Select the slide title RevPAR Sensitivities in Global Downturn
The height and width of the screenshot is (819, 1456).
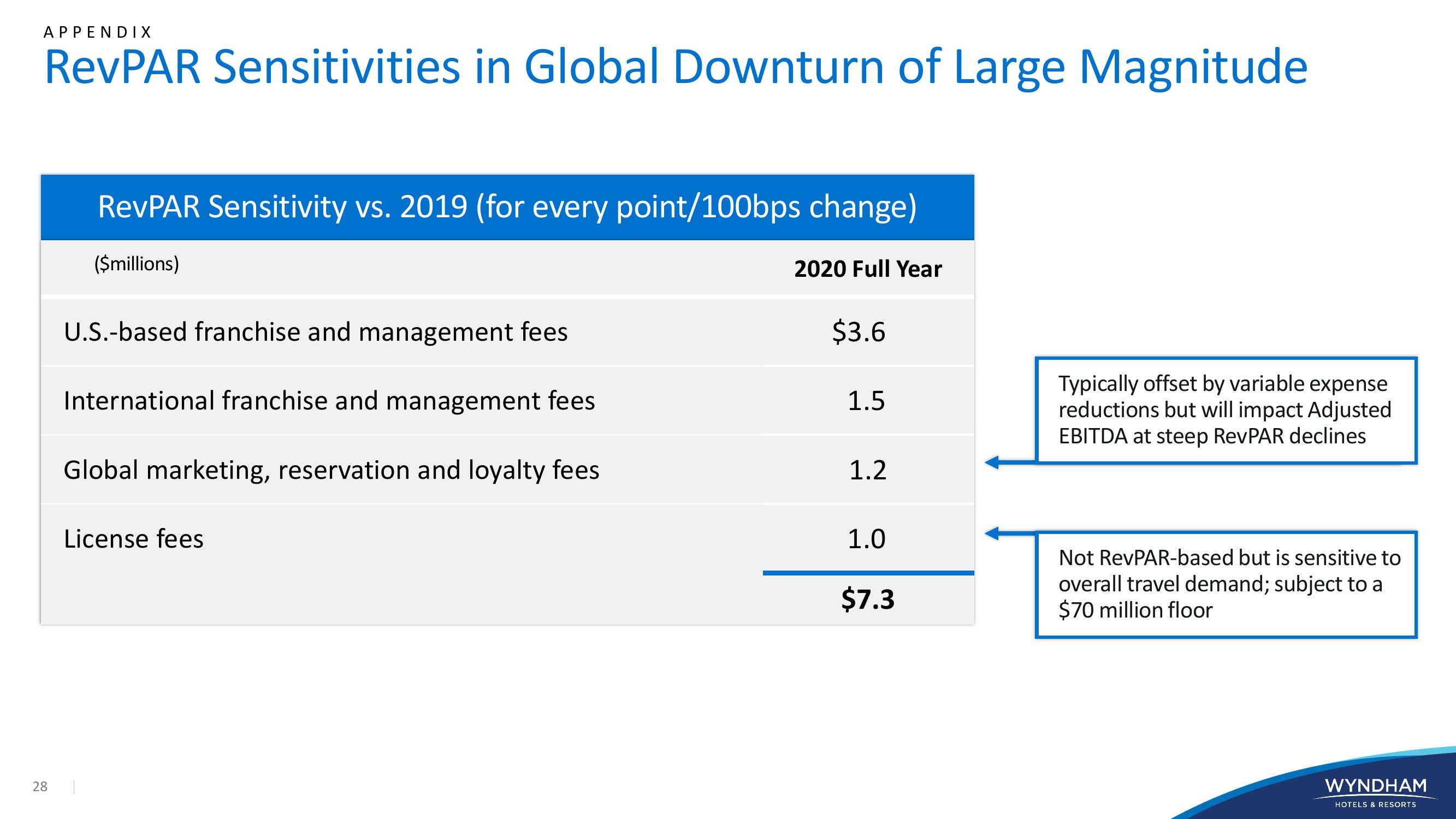(676, 68)
